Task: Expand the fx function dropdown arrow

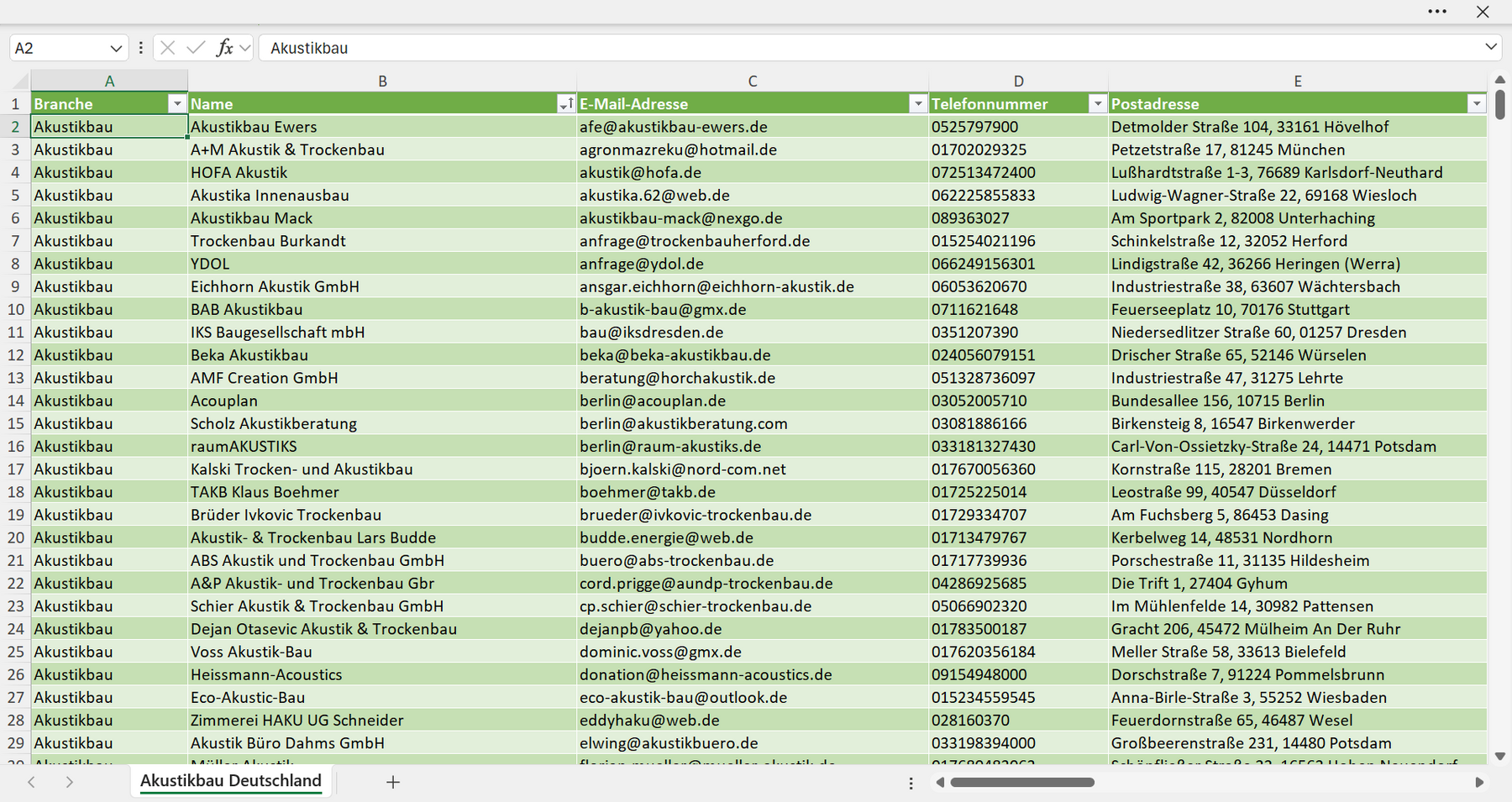Action: 244,49
